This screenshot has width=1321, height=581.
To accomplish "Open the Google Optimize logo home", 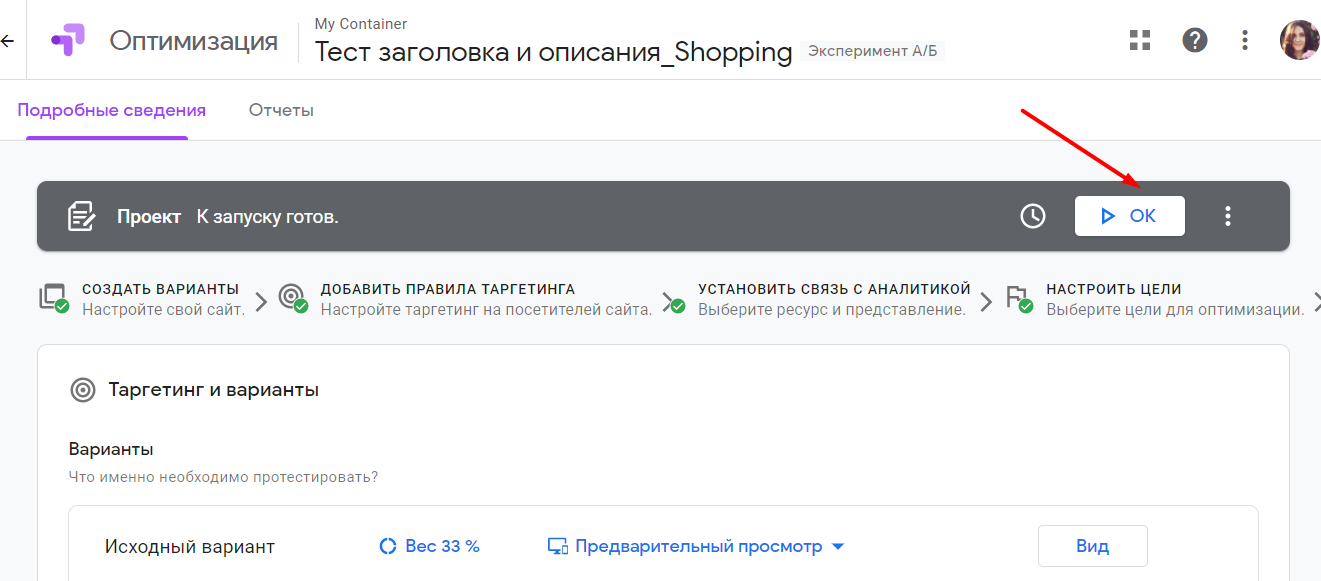I will (70, 41).
